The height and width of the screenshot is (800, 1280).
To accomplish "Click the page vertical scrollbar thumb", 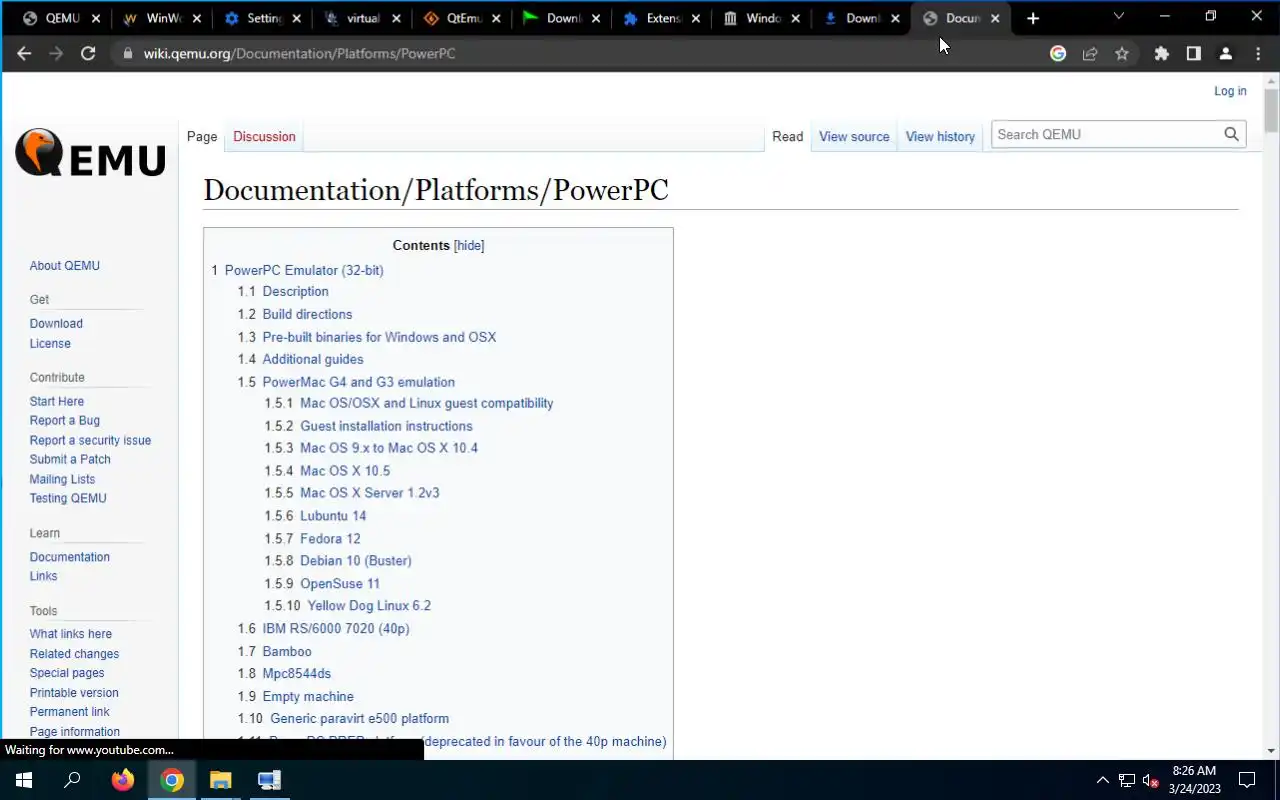I will point(1271,112).
